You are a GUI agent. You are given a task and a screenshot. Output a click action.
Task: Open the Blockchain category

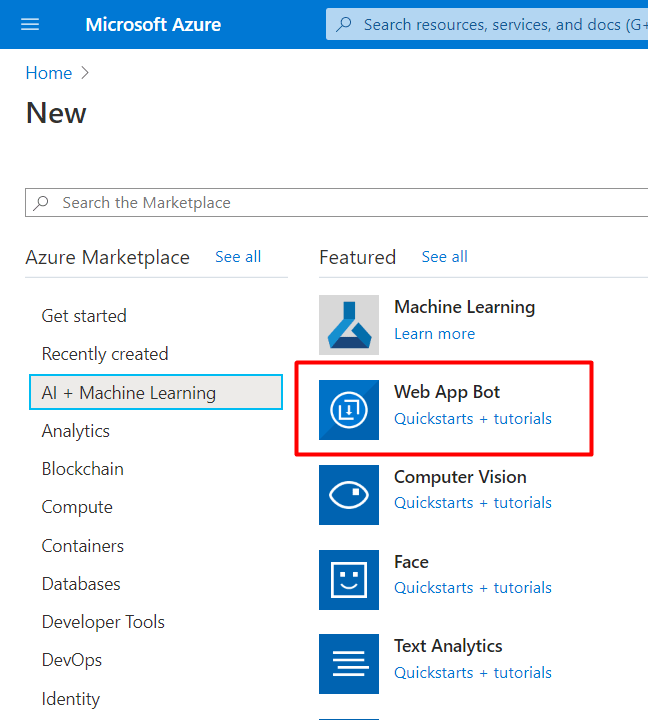pos(83,469)
